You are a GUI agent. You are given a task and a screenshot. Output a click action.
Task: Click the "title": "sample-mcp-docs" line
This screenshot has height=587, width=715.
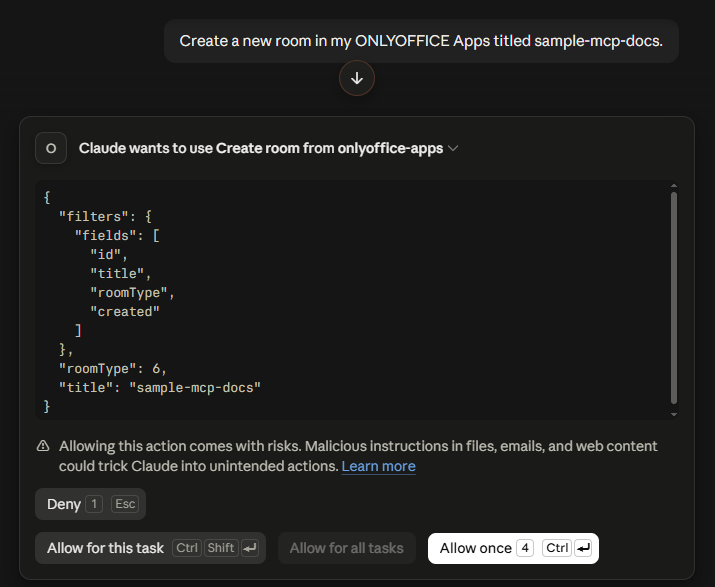point(160,388)
